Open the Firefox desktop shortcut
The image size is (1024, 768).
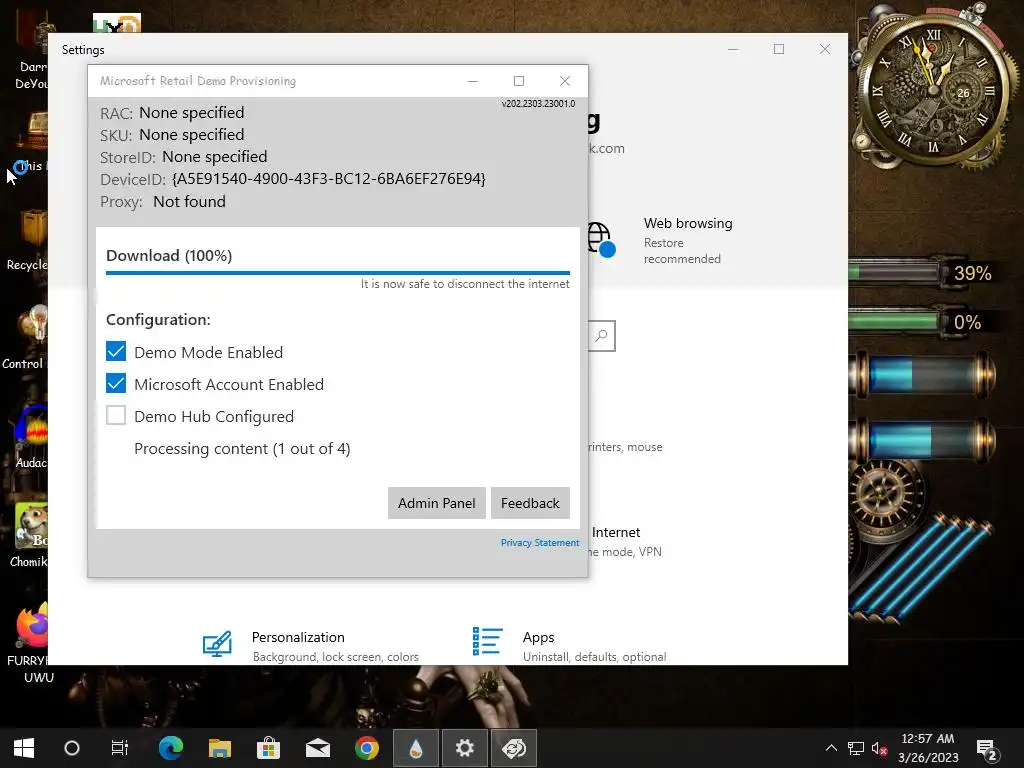tap(31, 640)
